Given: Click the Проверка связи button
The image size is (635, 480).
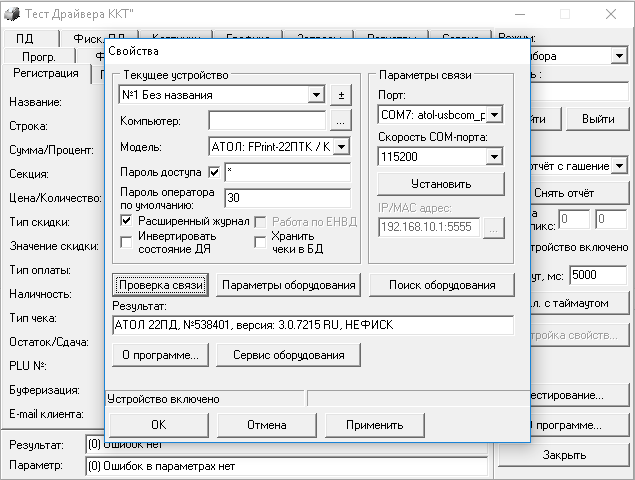Looking at the screenshot, I should point(160,285).
